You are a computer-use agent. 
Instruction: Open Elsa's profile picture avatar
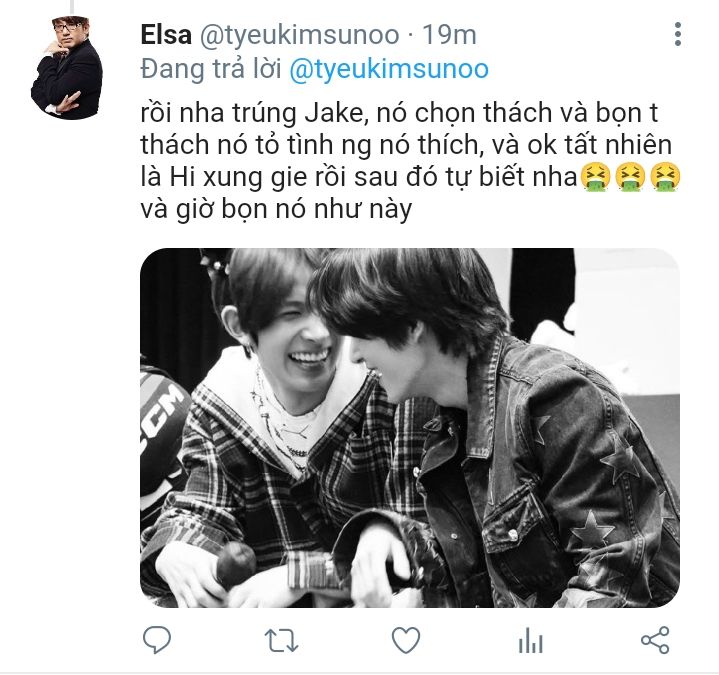point(67,68)
